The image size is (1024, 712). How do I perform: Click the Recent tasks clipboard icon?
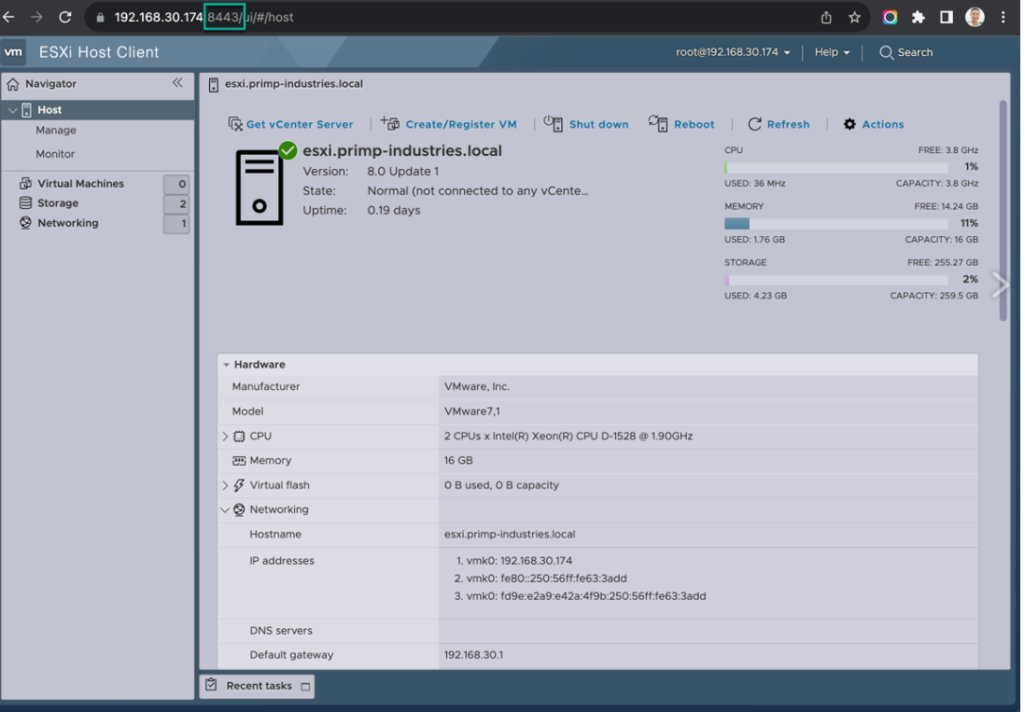click(211, 685)
